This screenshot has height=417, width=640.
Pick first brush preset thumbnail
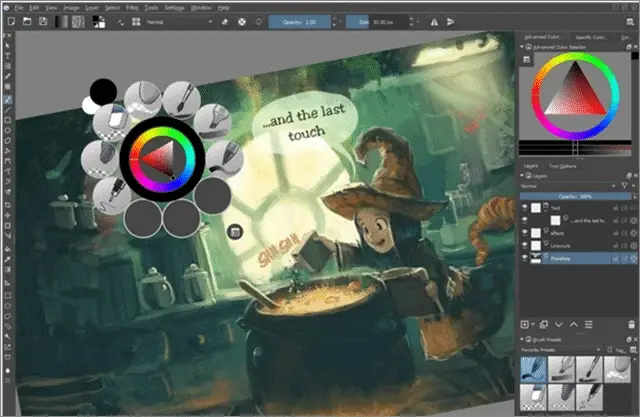click(x=533, y=369)
